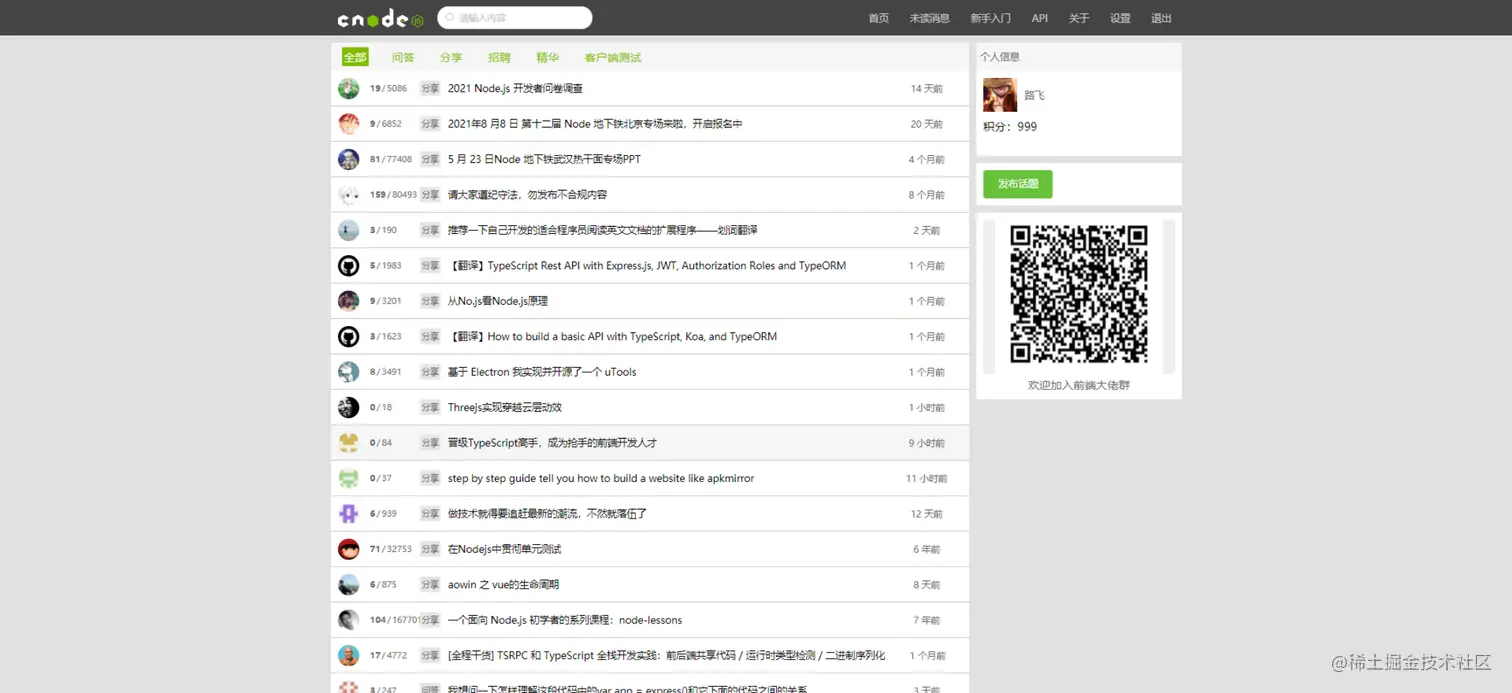Click avatar of 在Nodejs中贯彻单元测试 topic
The width and height of the screenshot is (1512, 693).
tap(347, 549)
